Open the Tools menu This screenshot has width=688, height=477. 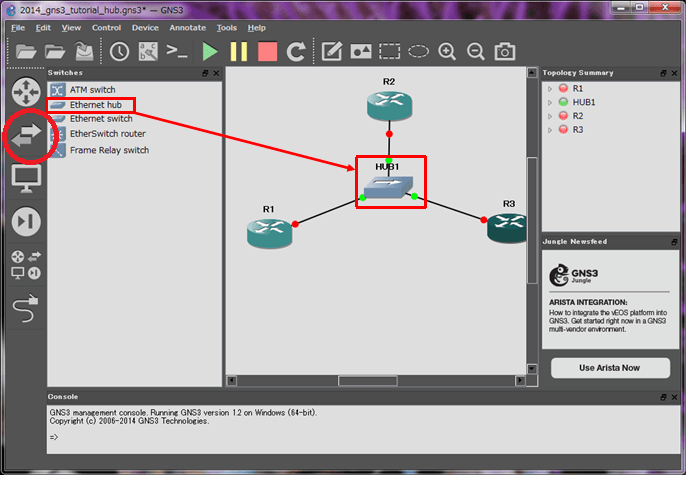(226, 28)
